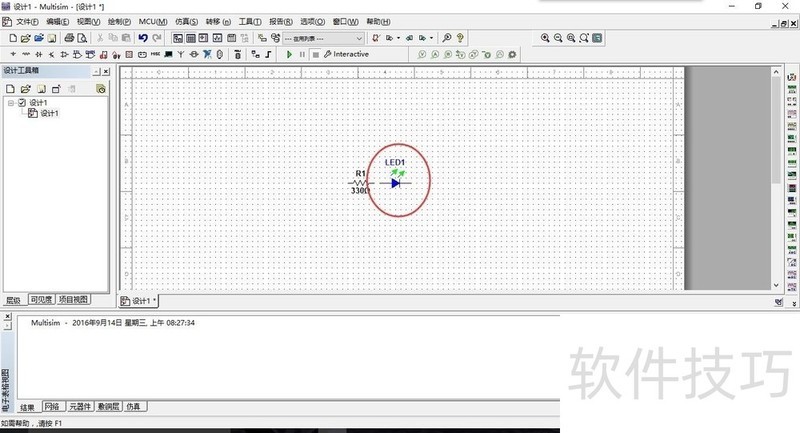
Task: Click the Simulation settings gear icon
Action: pos(512,54)
